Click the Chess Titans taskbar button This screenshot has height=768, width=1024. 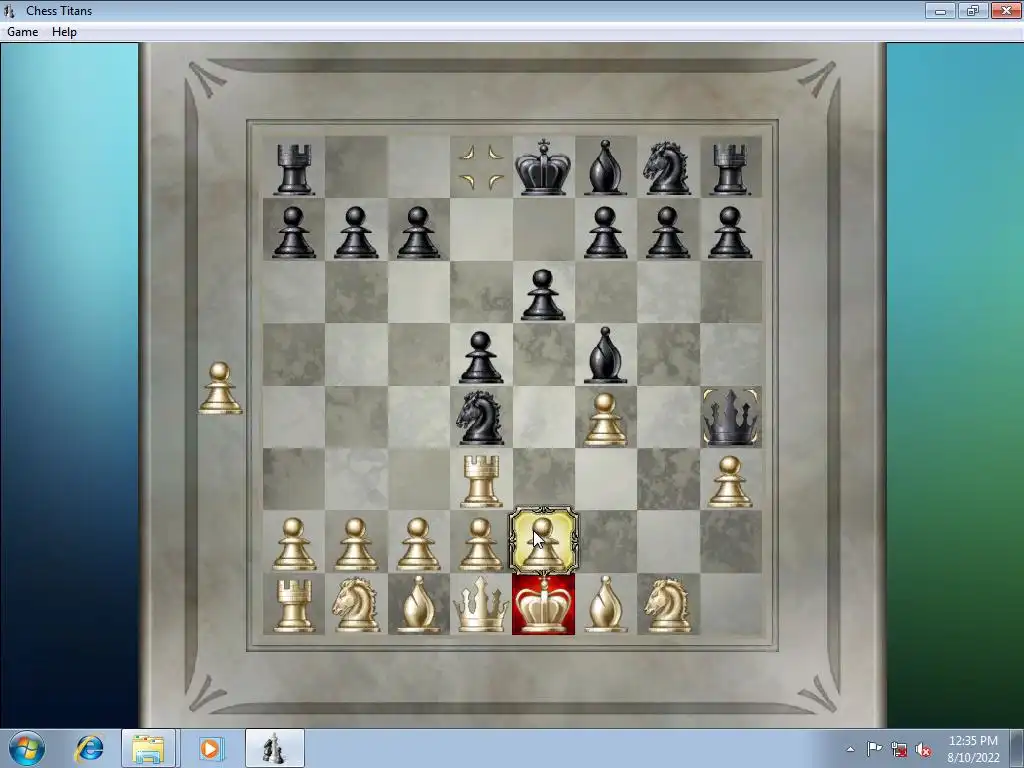(275, 748)
